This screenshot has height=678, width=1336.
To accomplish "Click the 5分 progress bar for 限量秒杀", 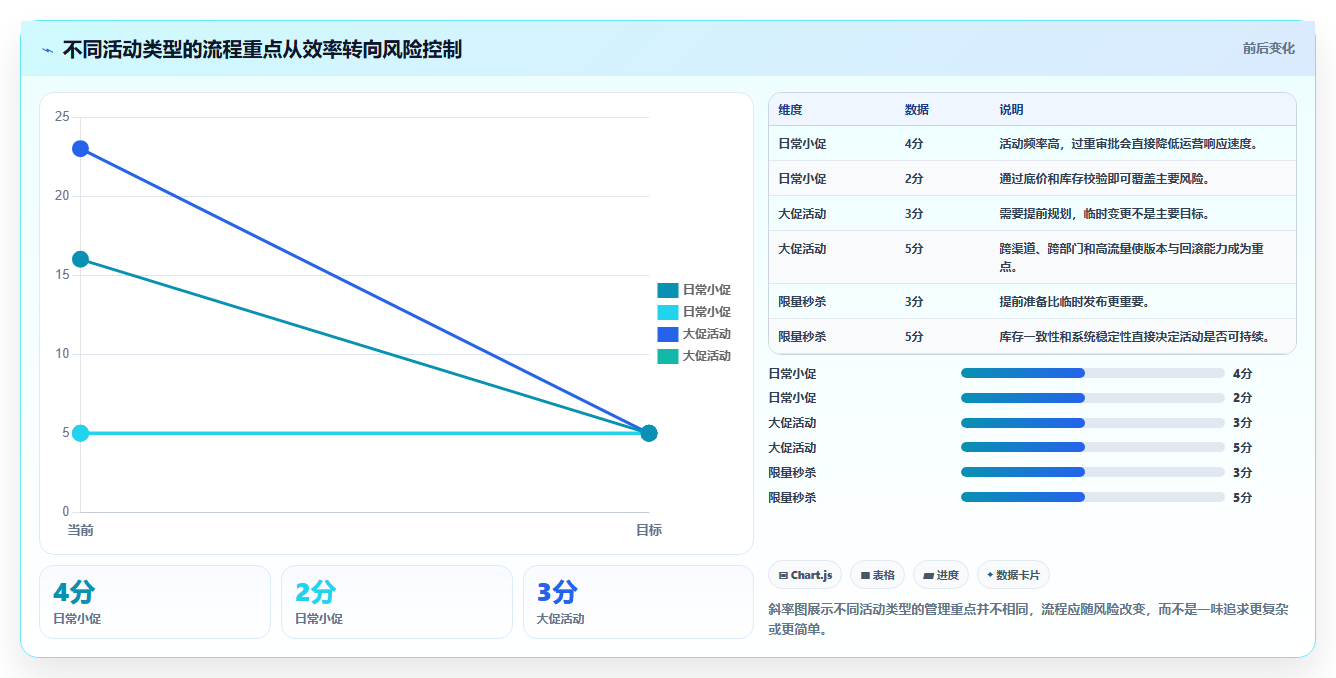I will 1093,497.
